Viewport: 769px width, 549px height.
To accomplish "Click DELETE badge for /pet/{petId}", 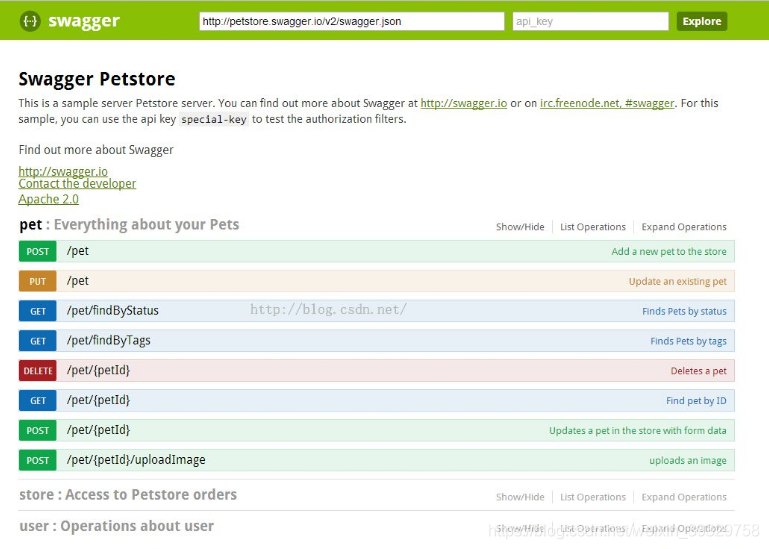I will click(x=38, y=370).
